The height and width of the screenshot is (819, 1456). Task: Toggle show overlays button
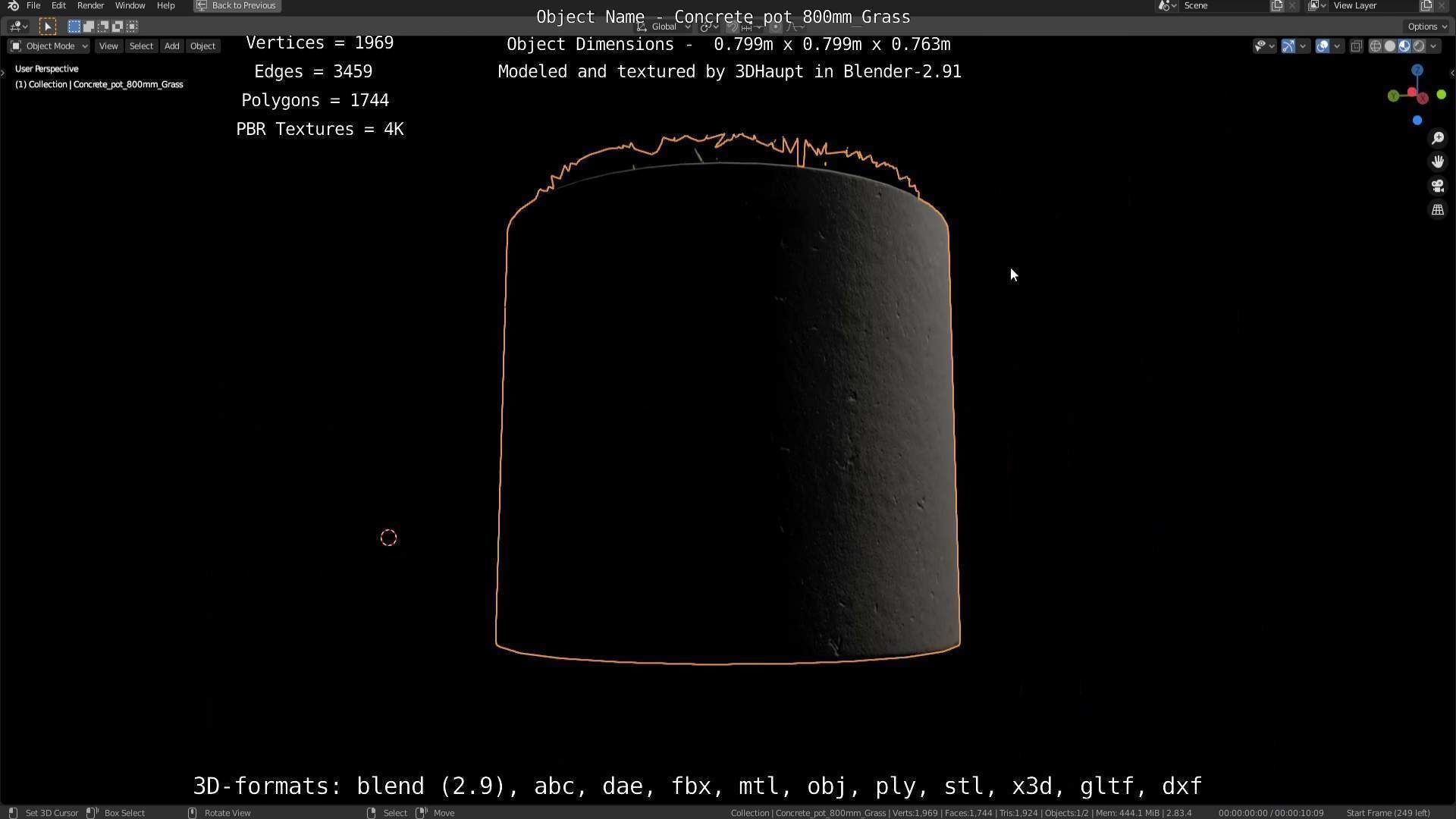(x=1323, y=46)
